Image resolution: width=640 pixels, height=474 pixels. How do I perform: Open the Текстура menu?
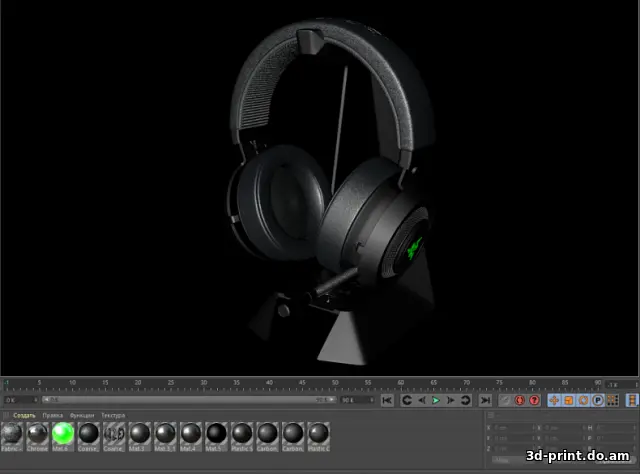[x=113, y=414]
